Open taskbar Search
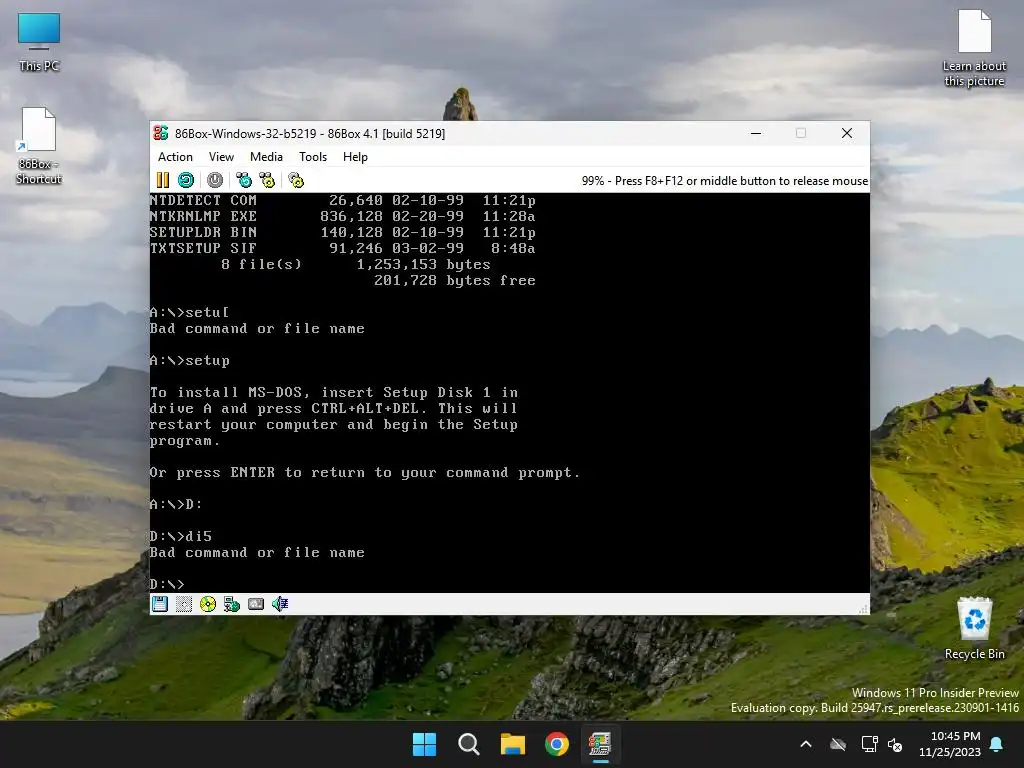The height and width of the screenshot is (768, 1024). tap(469, 744)
